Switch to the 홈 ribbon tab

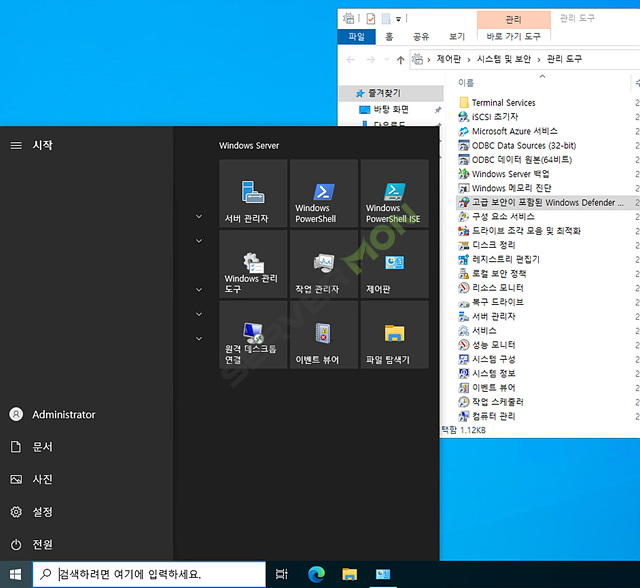(389, 37)
